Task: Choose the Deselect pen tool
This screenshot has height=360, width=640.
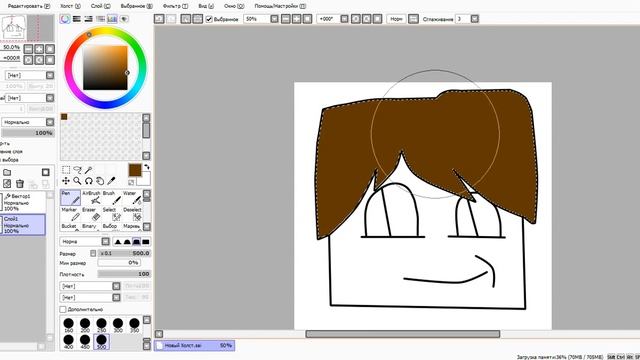Action: click(x=131, y=214)
